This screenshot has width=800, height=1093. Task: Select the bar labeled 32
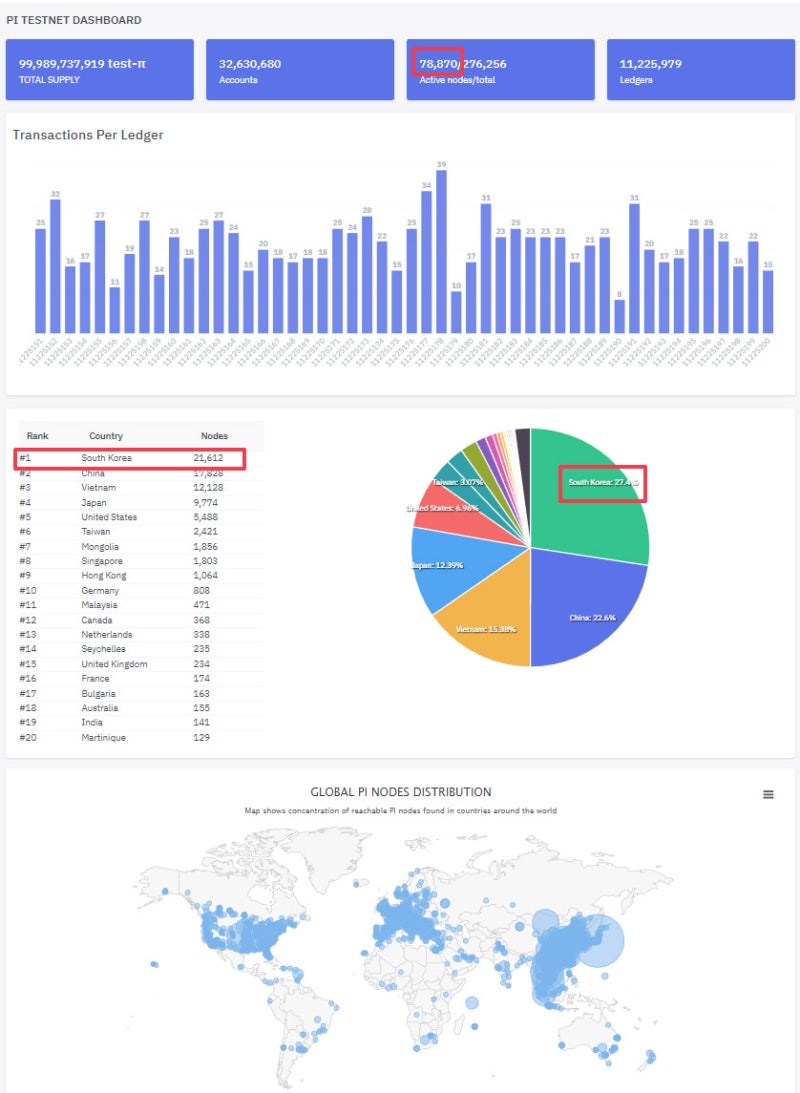pyautogui.click(x=55, y=266)
